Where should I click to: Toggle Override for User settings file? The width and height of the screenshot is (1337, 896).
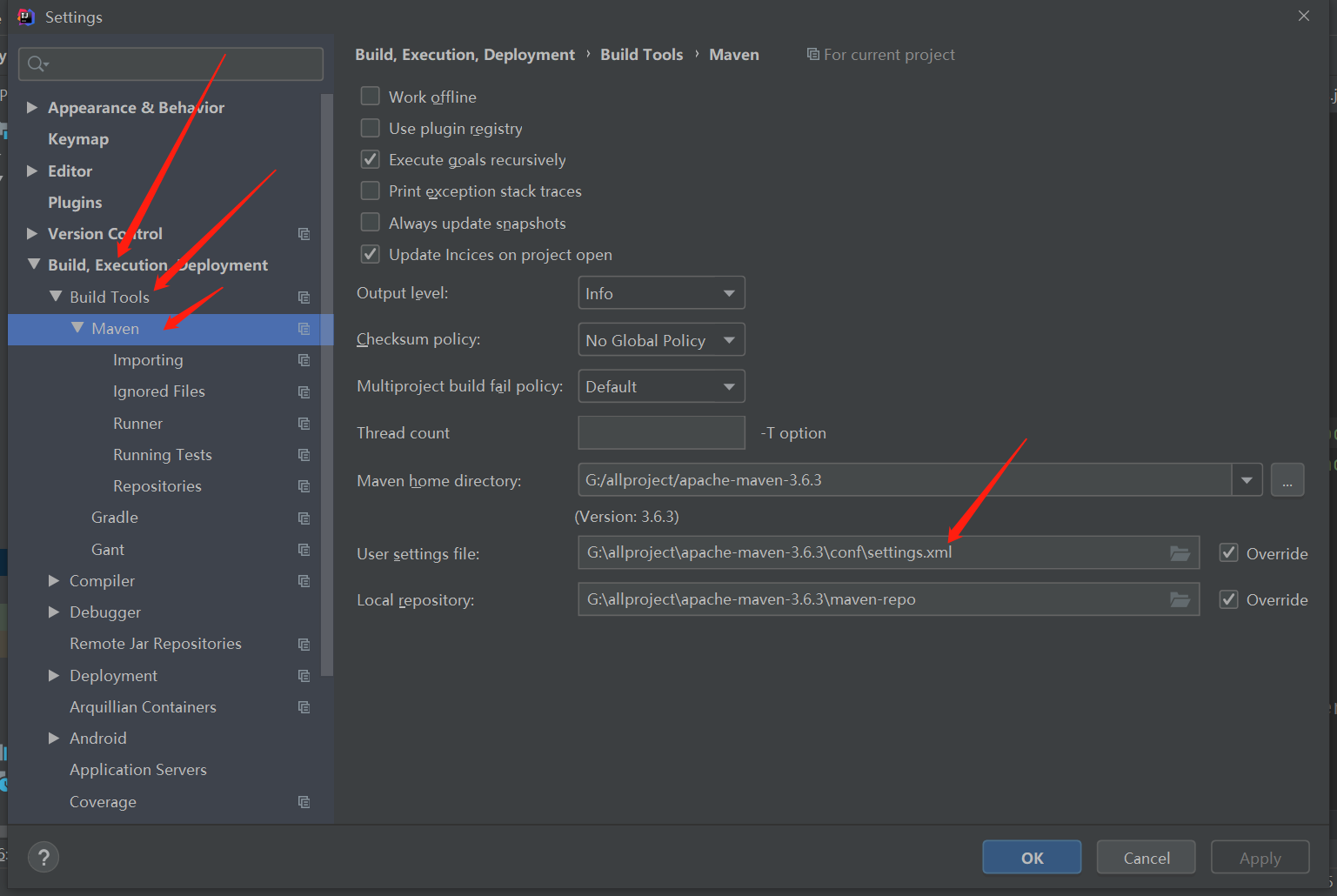tap(1228, 552)
